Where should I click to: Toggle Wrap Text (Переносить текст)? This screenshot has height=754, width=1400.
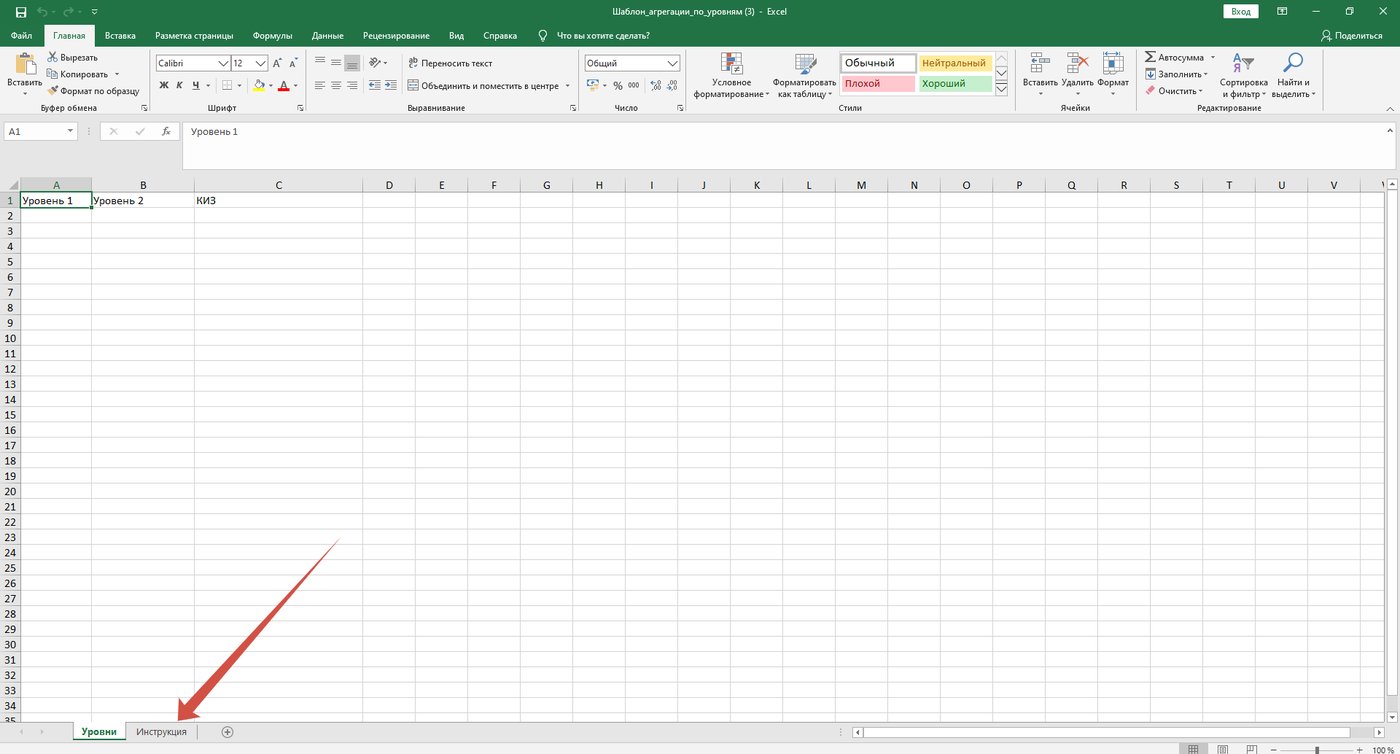point(450,63)
